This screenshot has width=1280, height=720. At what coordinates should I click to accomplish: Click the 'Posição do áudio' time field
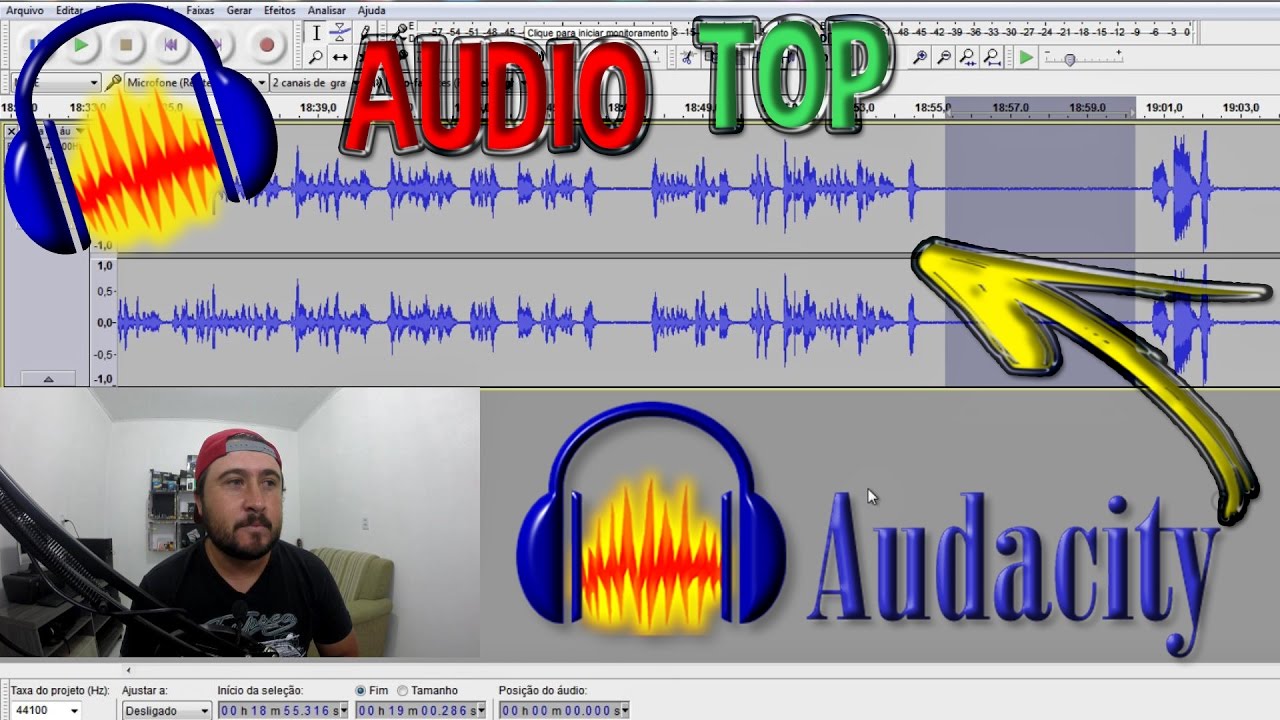coord(558,710)
